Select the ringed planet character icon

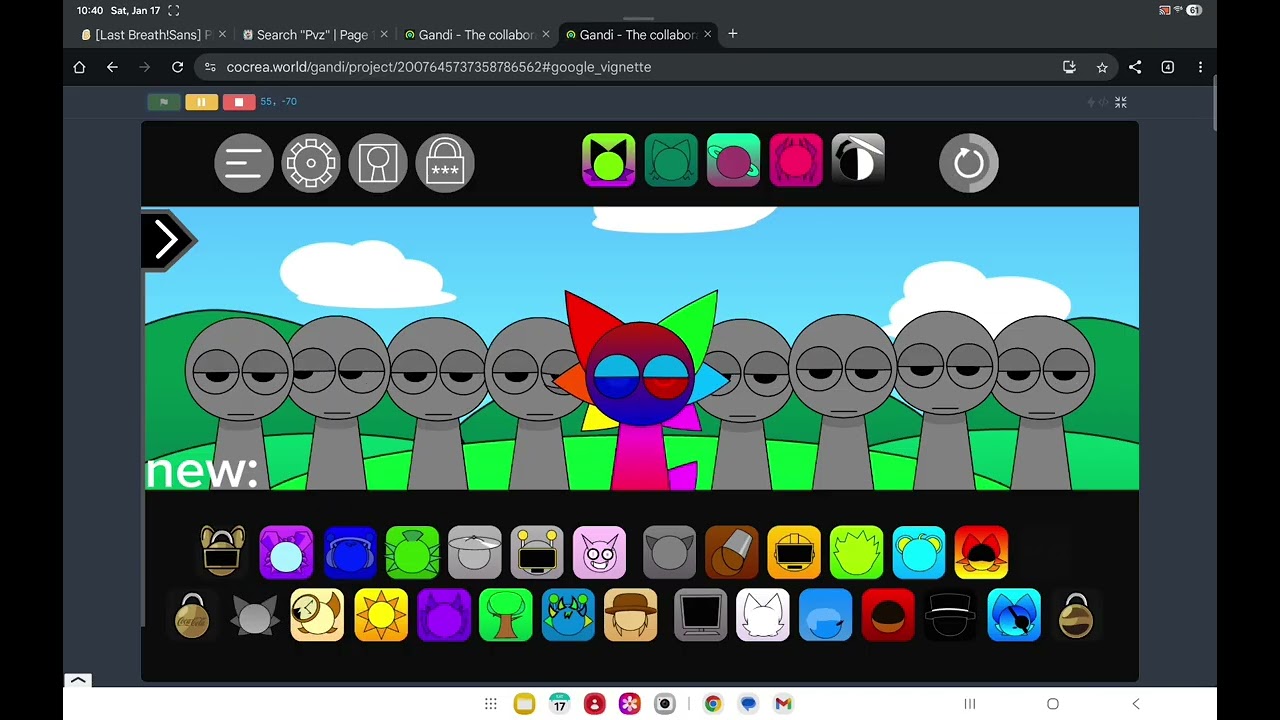(733, 160)
